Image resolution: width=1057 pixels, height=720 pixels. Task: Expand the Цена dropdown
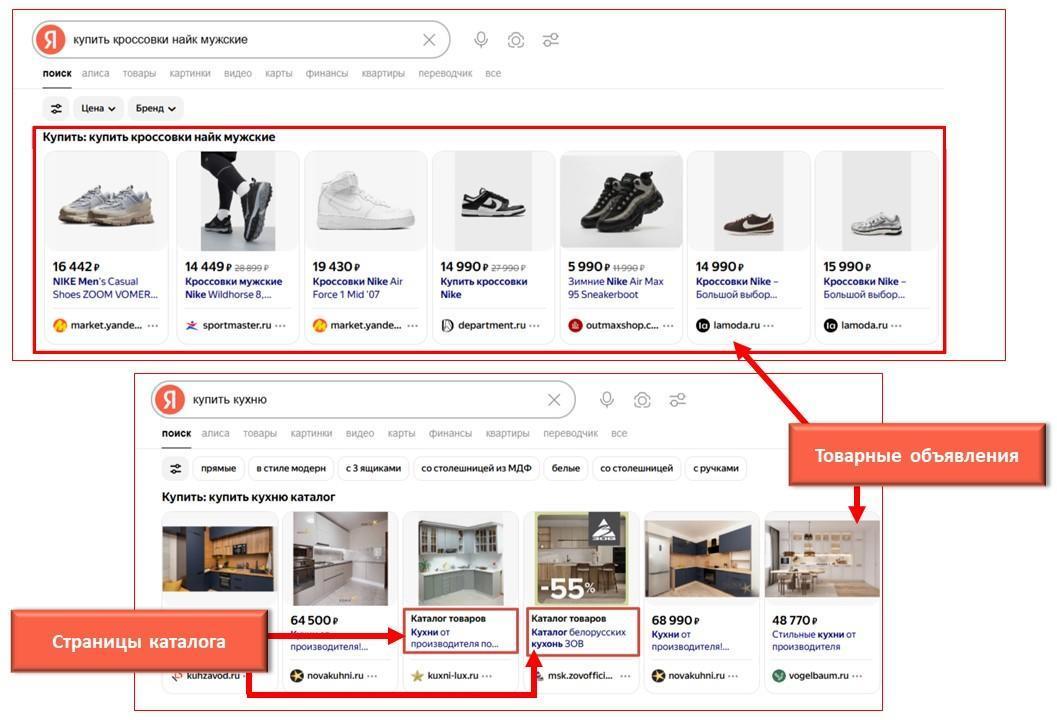click(x=98, y=108)
